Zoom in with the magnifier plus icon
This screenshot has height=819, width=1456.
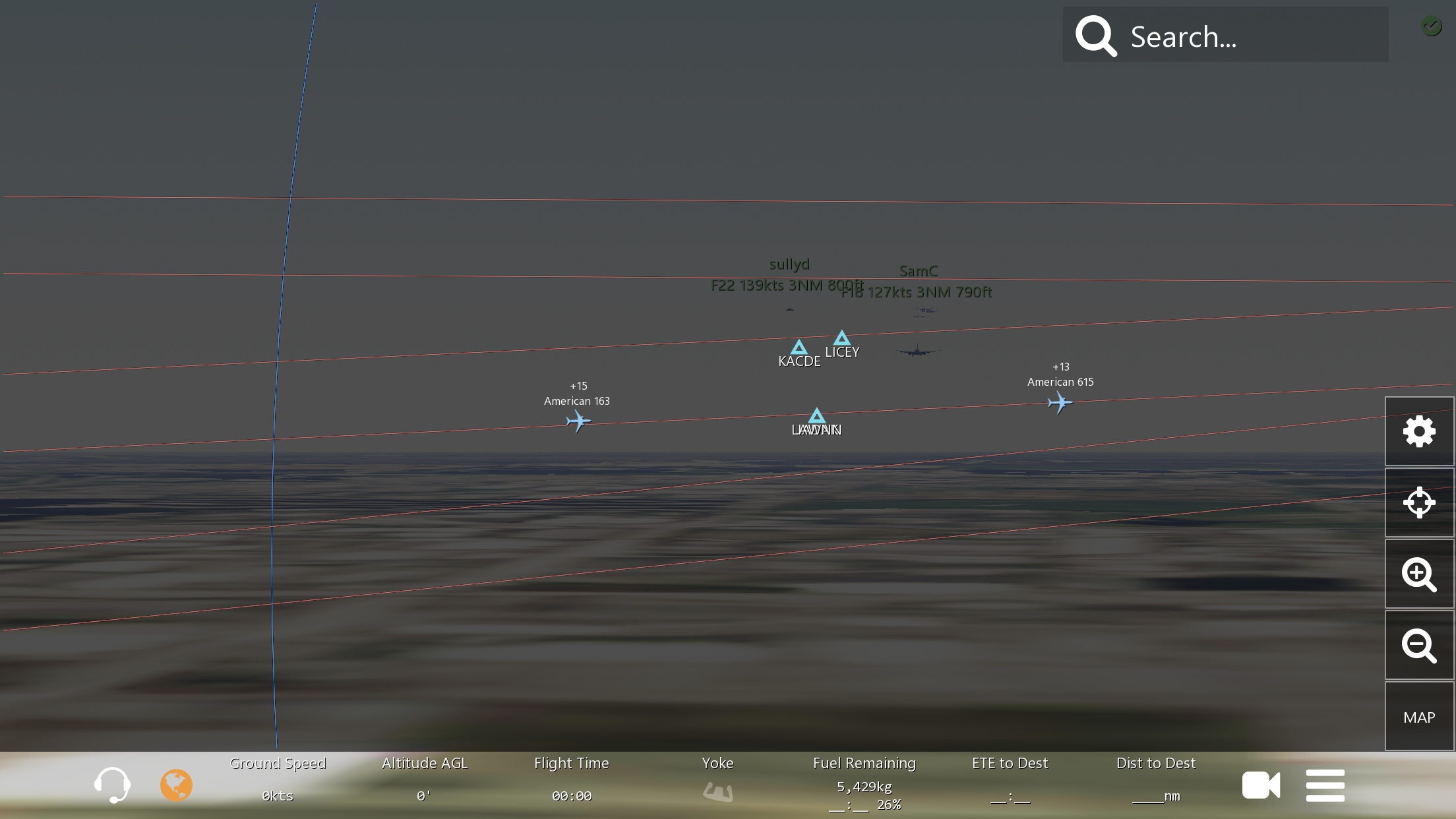coord(1419,574)
